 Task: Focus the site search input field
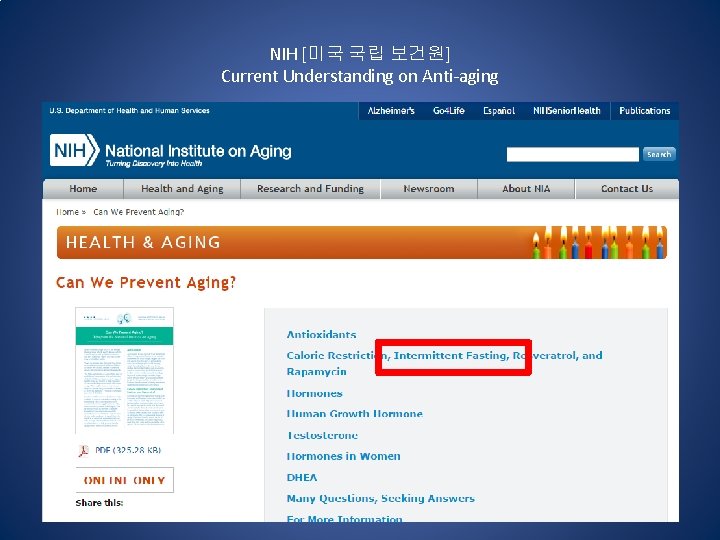[x=572, y=154]
